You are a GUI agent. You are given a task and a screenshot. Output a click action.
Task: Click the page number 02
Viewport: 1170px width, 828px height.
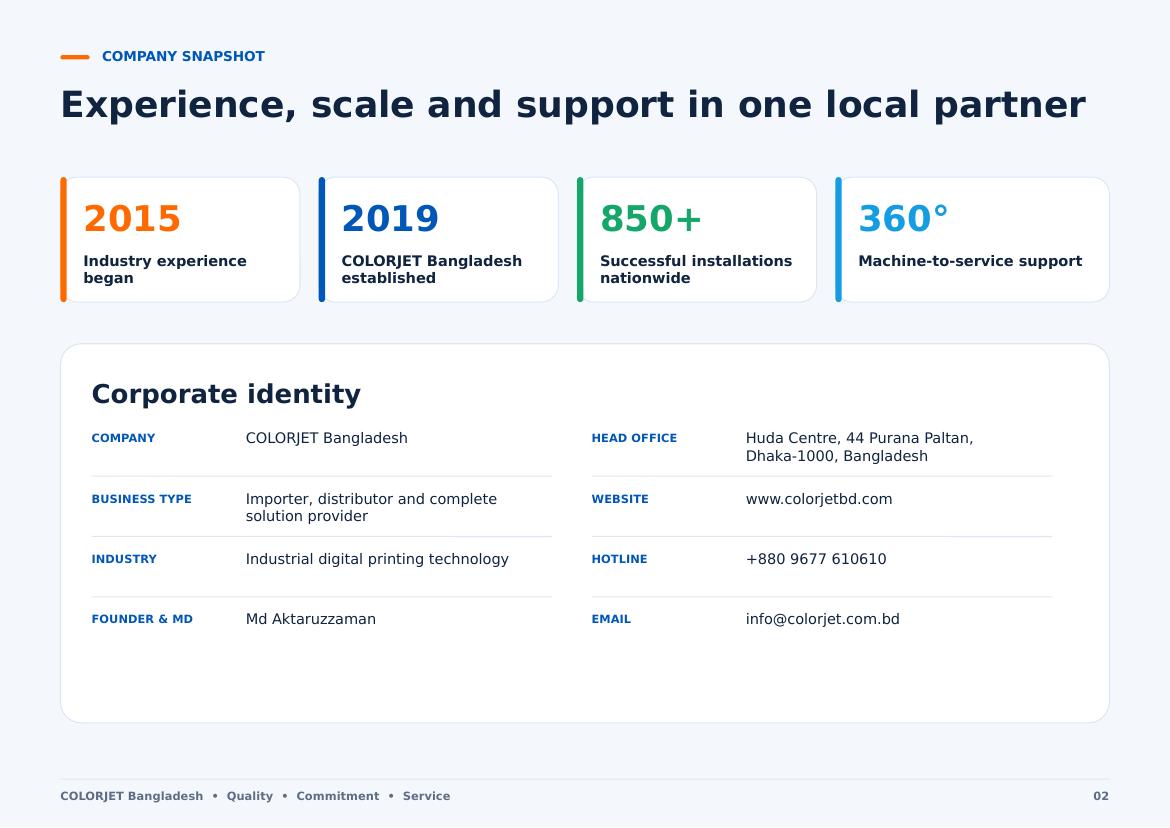[1101, 797]
